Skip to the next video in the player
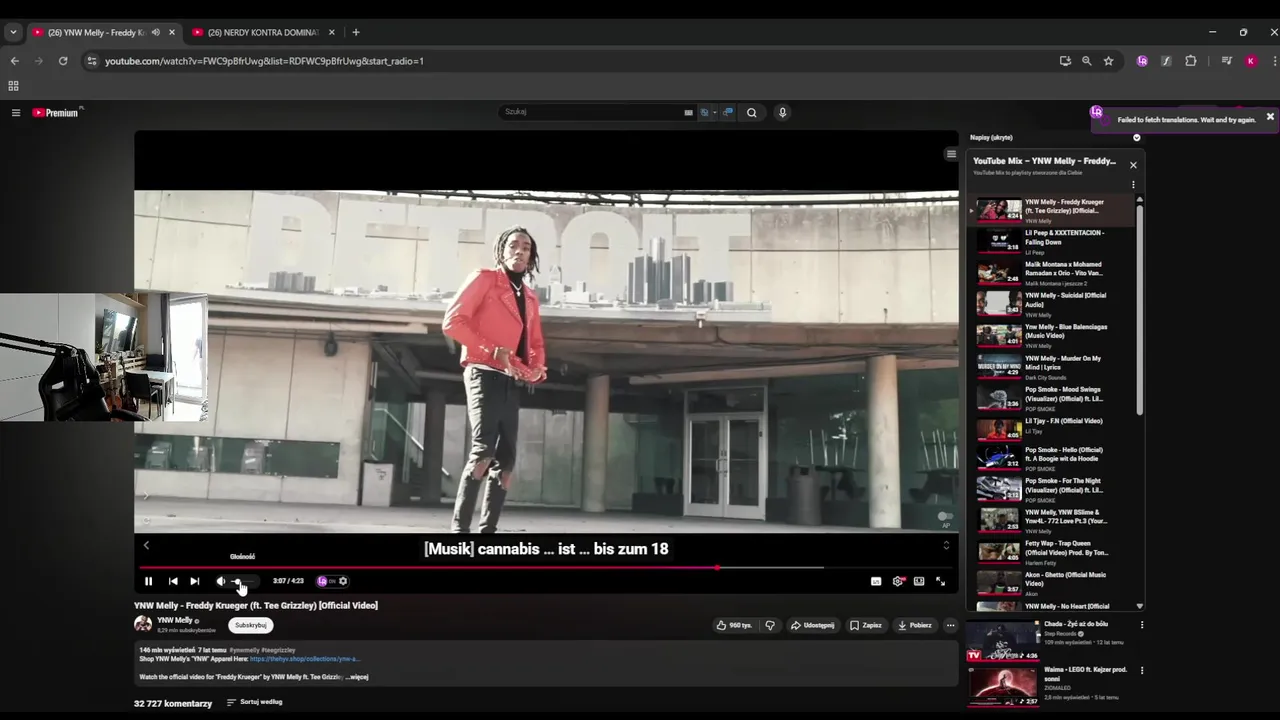Viewport: 1280px width, 720px height. [x=195, y=581]
